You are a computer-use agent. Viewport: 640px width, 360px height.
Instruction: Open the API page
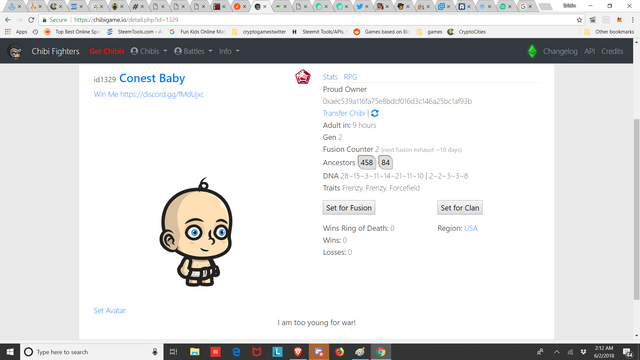tap(589, 51)
